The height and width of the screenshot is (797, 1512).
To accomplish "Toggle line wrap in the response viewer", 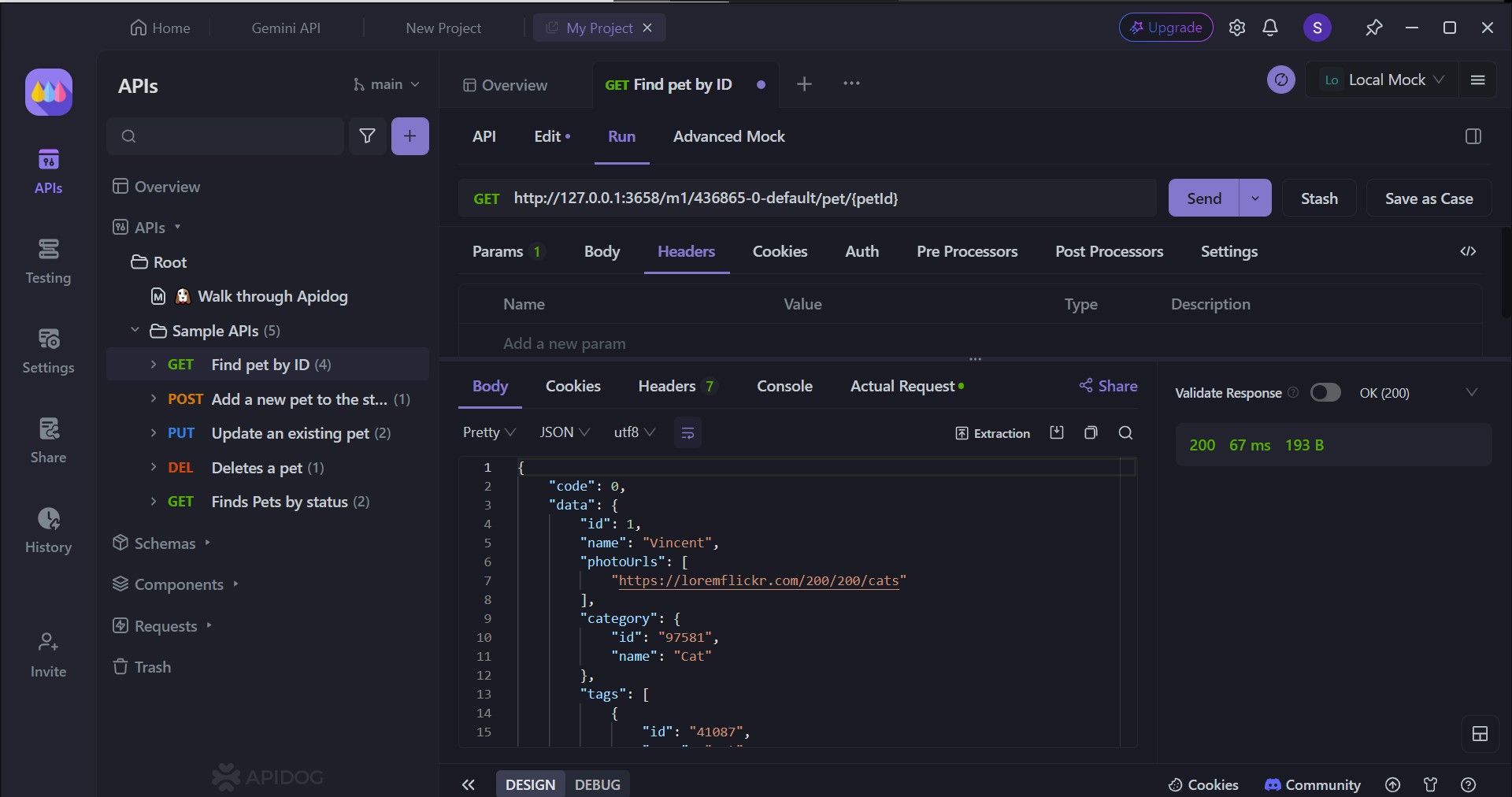I will pyautogui.click(x=687, y=432).
